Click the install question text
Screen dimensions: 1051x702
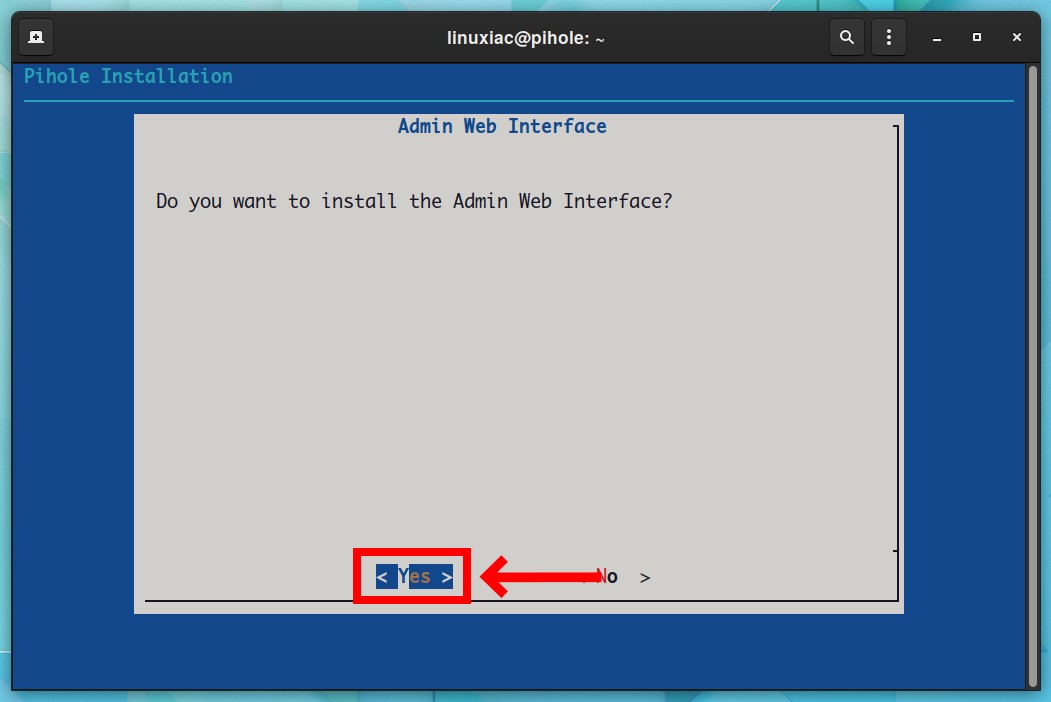tap(414, 201)
